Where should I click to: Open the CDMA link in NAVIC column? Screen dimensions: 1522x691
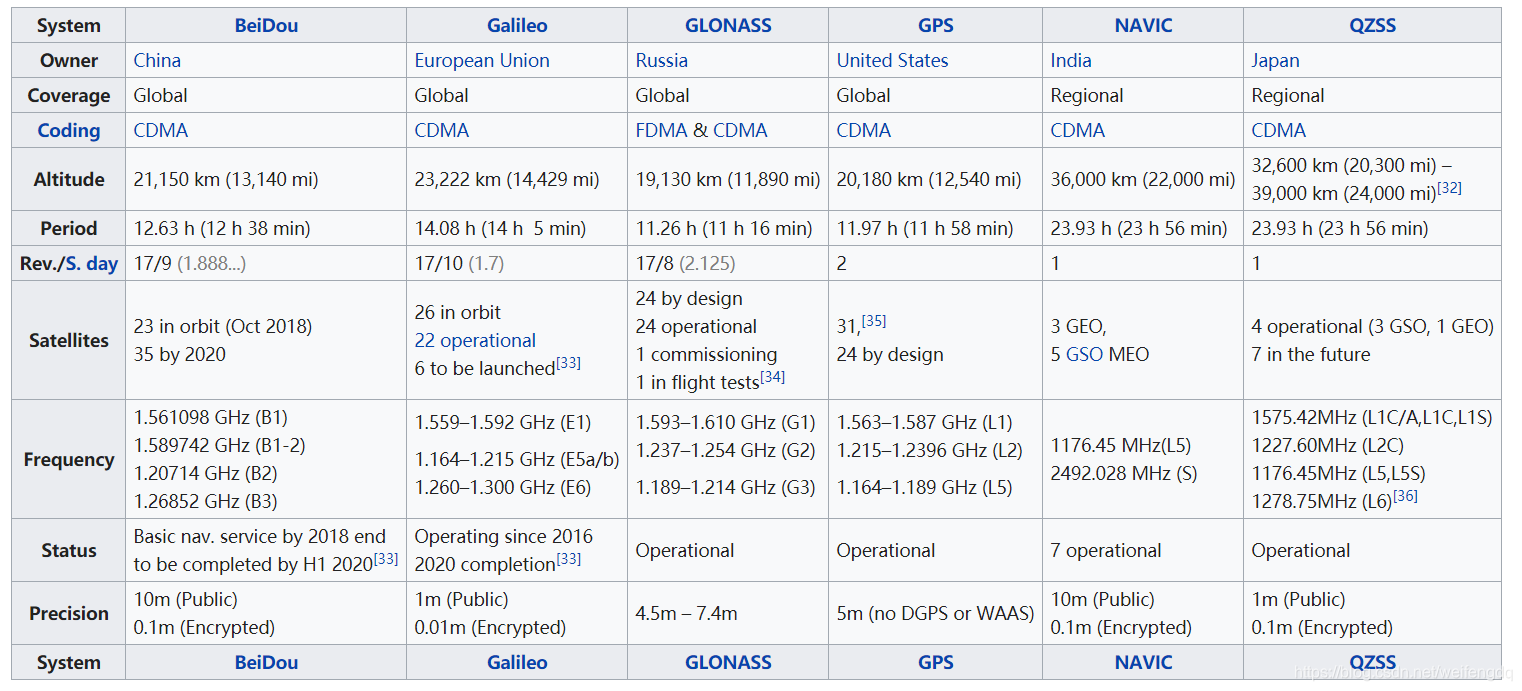tap(1078, 130)
